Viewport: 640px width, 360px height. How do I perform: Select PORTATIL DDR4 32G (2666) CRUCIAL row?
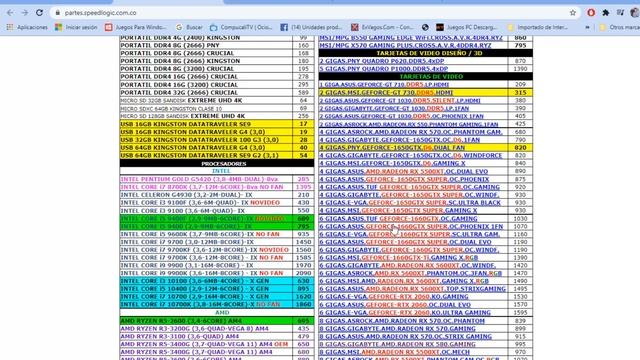tap(217, 93)
